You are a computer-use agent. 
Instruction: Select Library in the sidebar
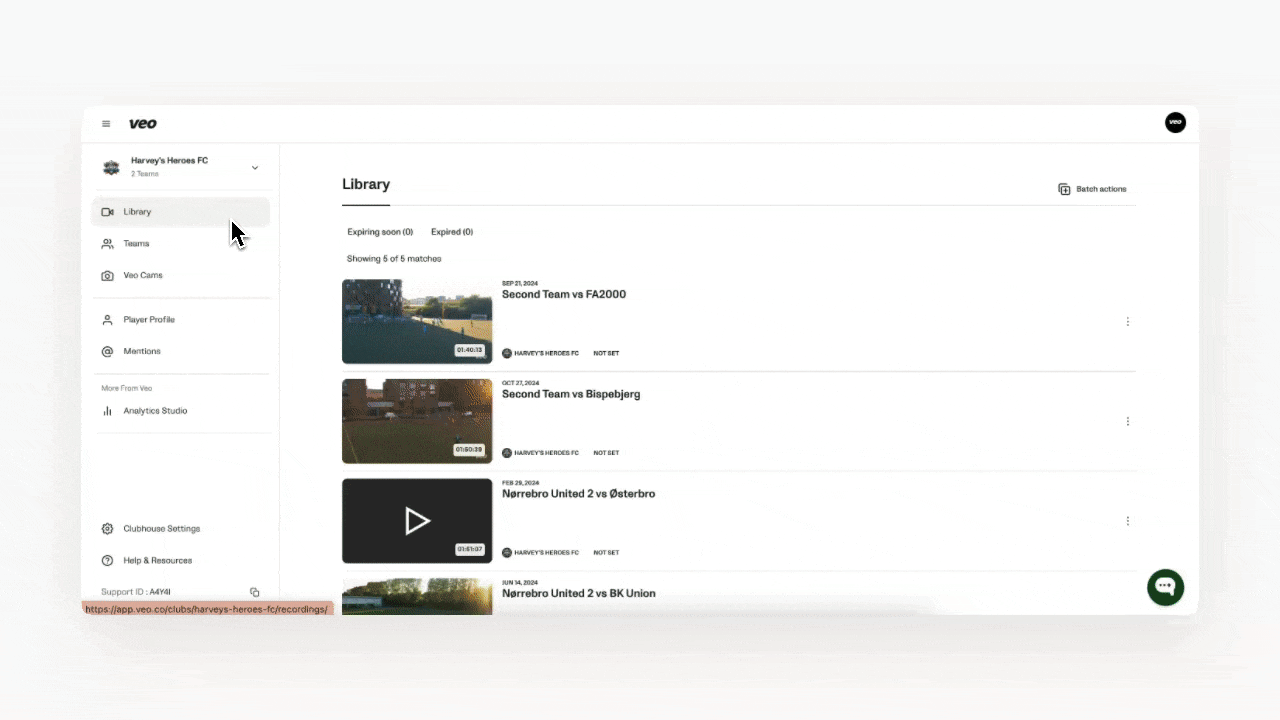click(181, 212)
